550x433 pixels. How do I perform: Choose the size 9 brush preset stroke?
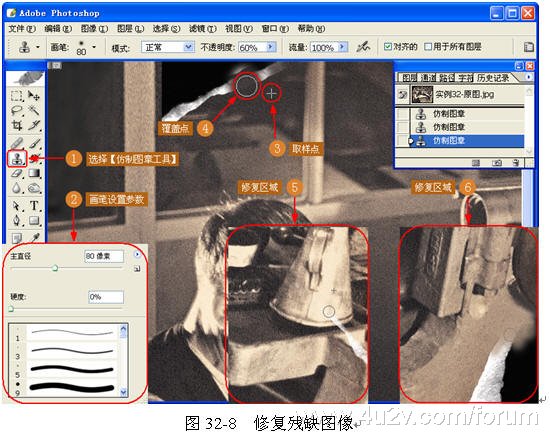(72, 387)
